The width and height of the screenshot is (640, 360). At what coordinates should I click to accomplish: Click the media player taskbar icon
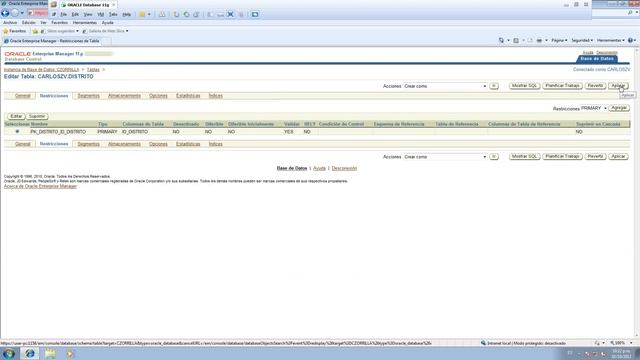(70, 353)
